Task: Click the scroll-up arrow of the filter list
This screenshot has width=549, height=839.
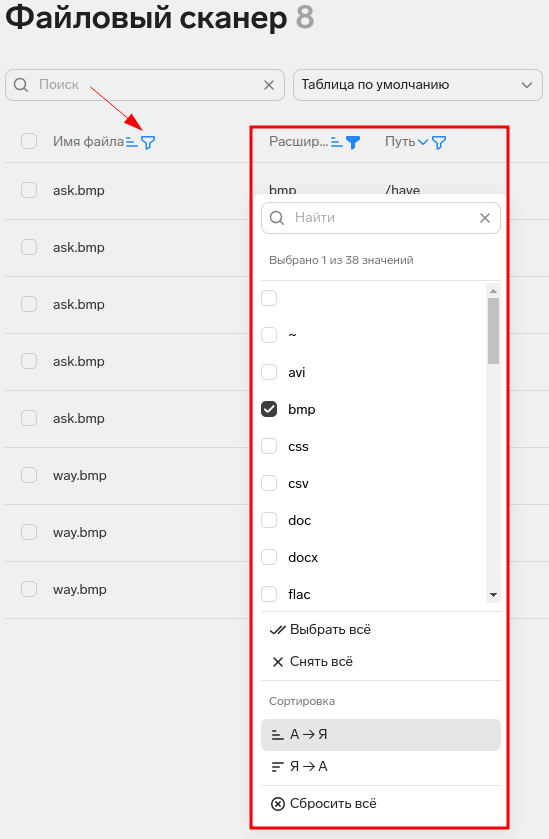Action: (493, 291)
